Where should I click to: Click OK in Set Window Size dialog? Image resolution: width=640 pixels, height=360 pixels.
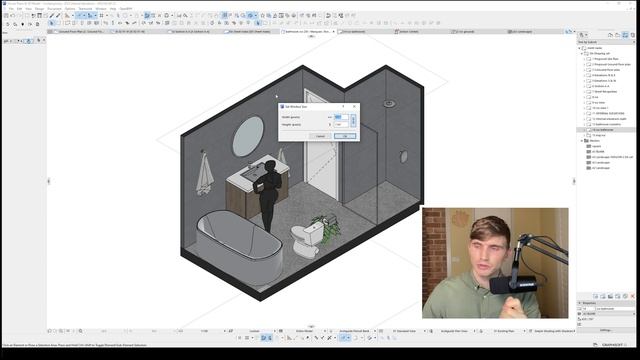point(345,136)
